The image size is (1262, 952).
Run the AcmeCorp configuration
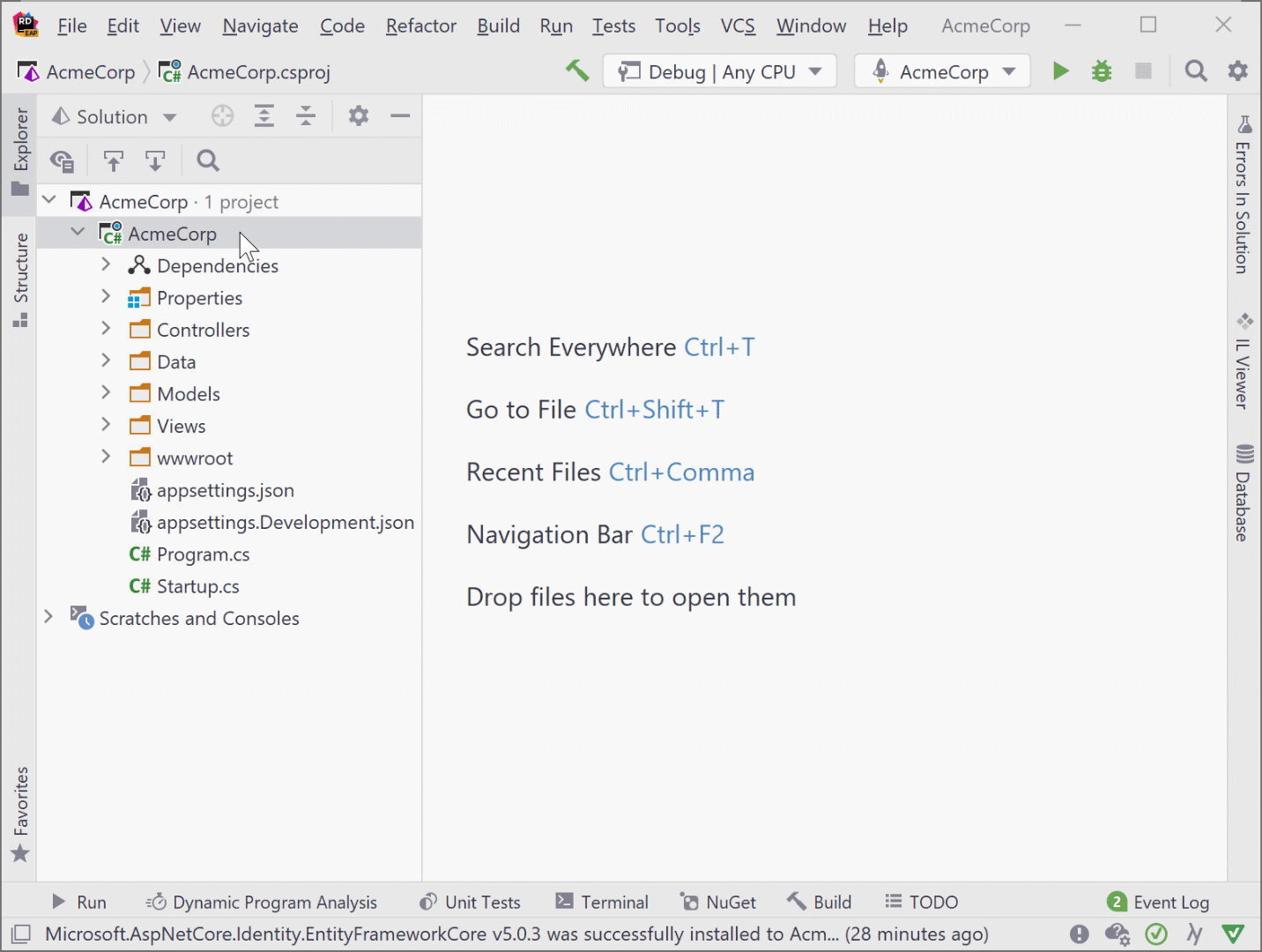tap(1060, 71)
